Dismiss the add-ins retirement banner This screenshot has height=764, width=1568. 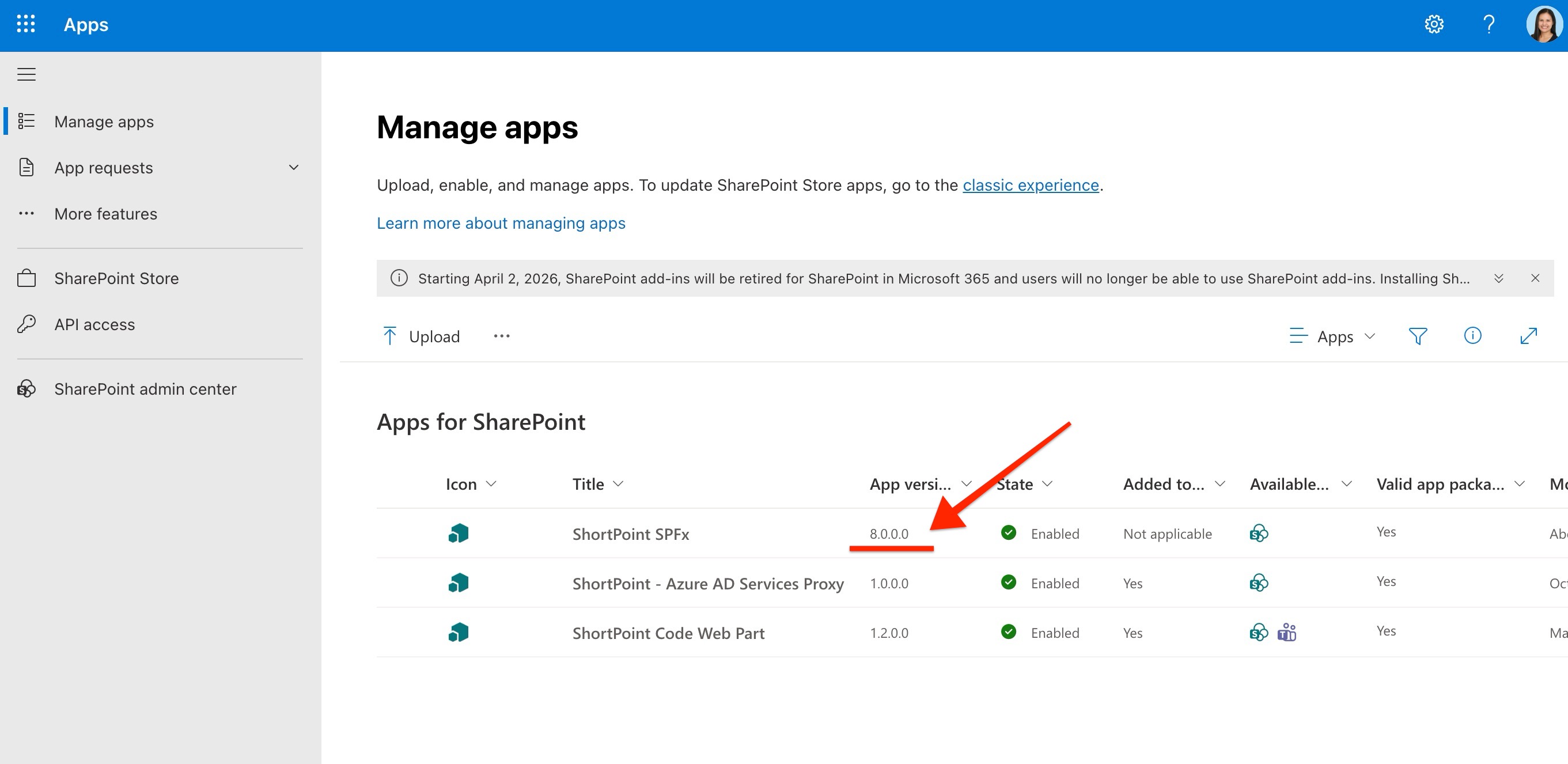pyautogui.click(x=1535, y=278)
